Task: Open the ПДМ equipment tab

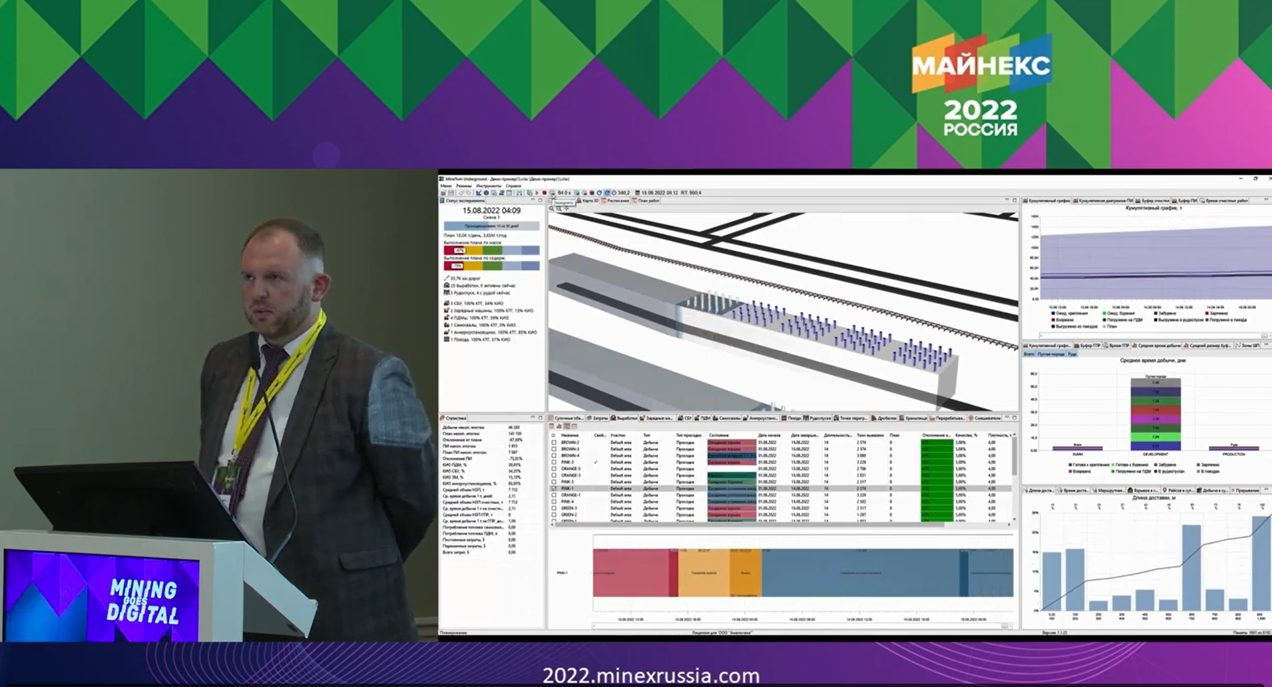Action: point(703,418)
